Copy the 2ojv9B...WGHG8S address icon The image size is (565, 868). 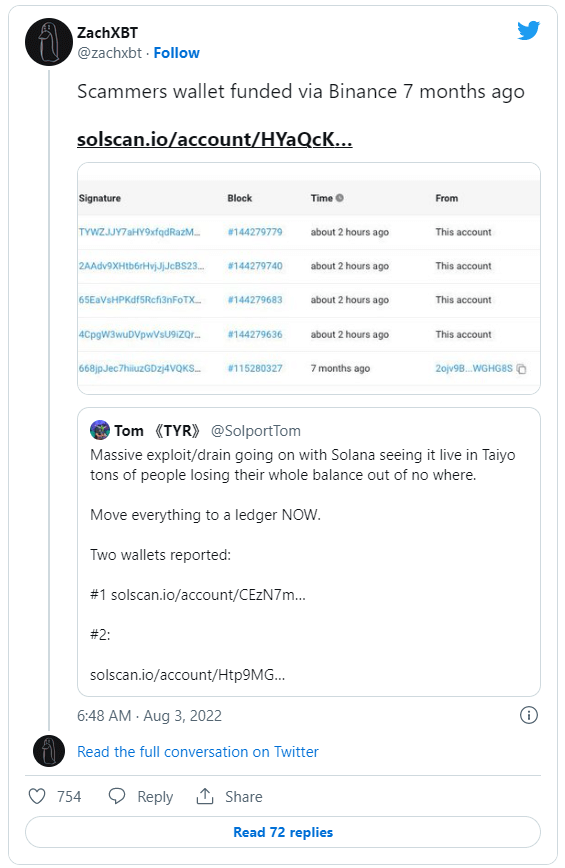(x=521, y=369)
